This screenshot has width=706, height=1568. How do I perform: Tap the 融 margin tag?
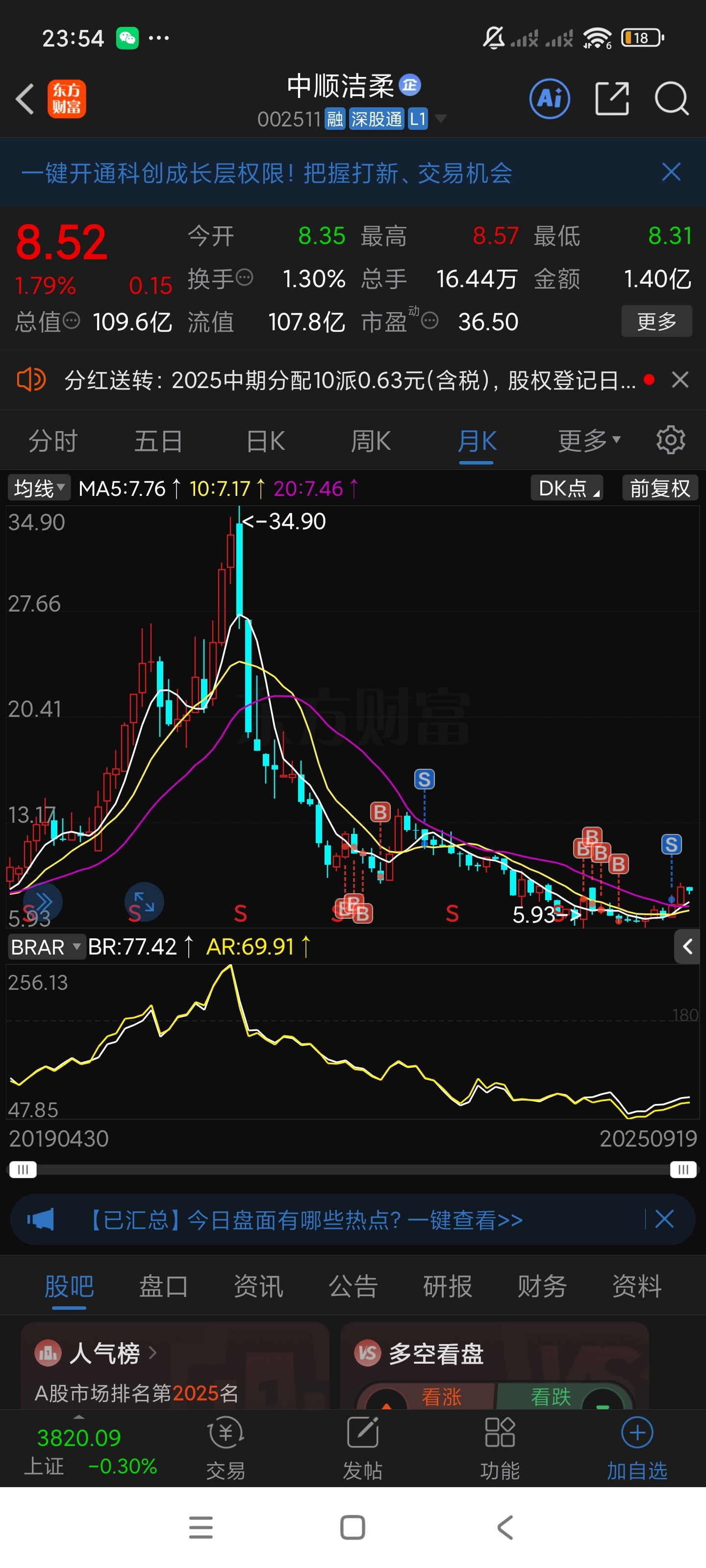335,119
